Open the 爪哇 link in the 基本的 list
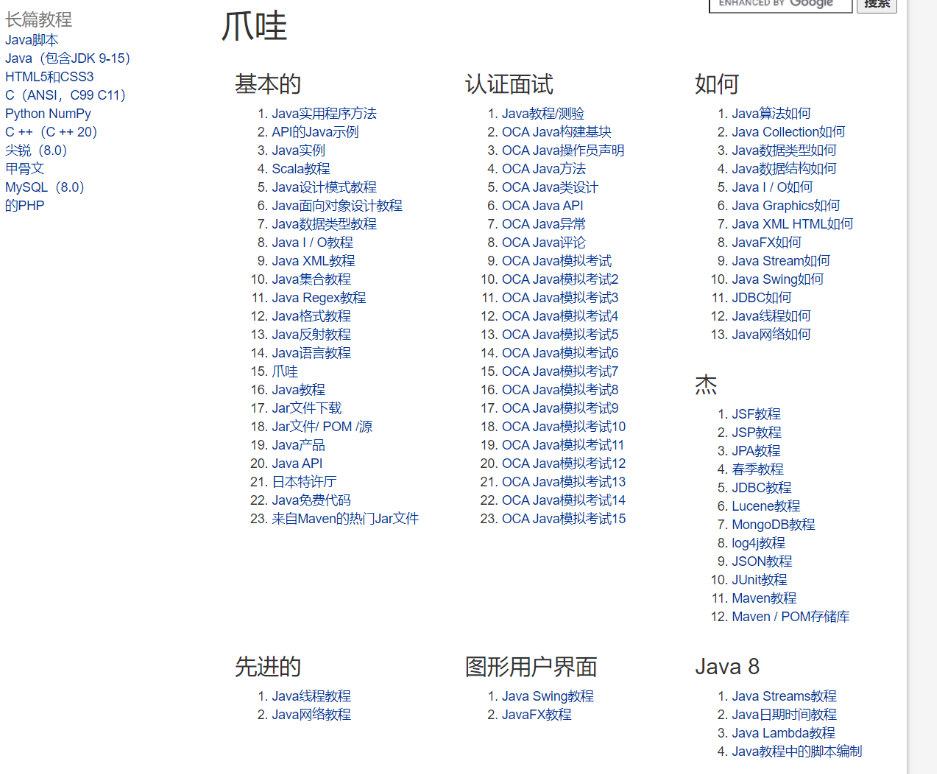The image size is (937, 774). coord(284,372)
